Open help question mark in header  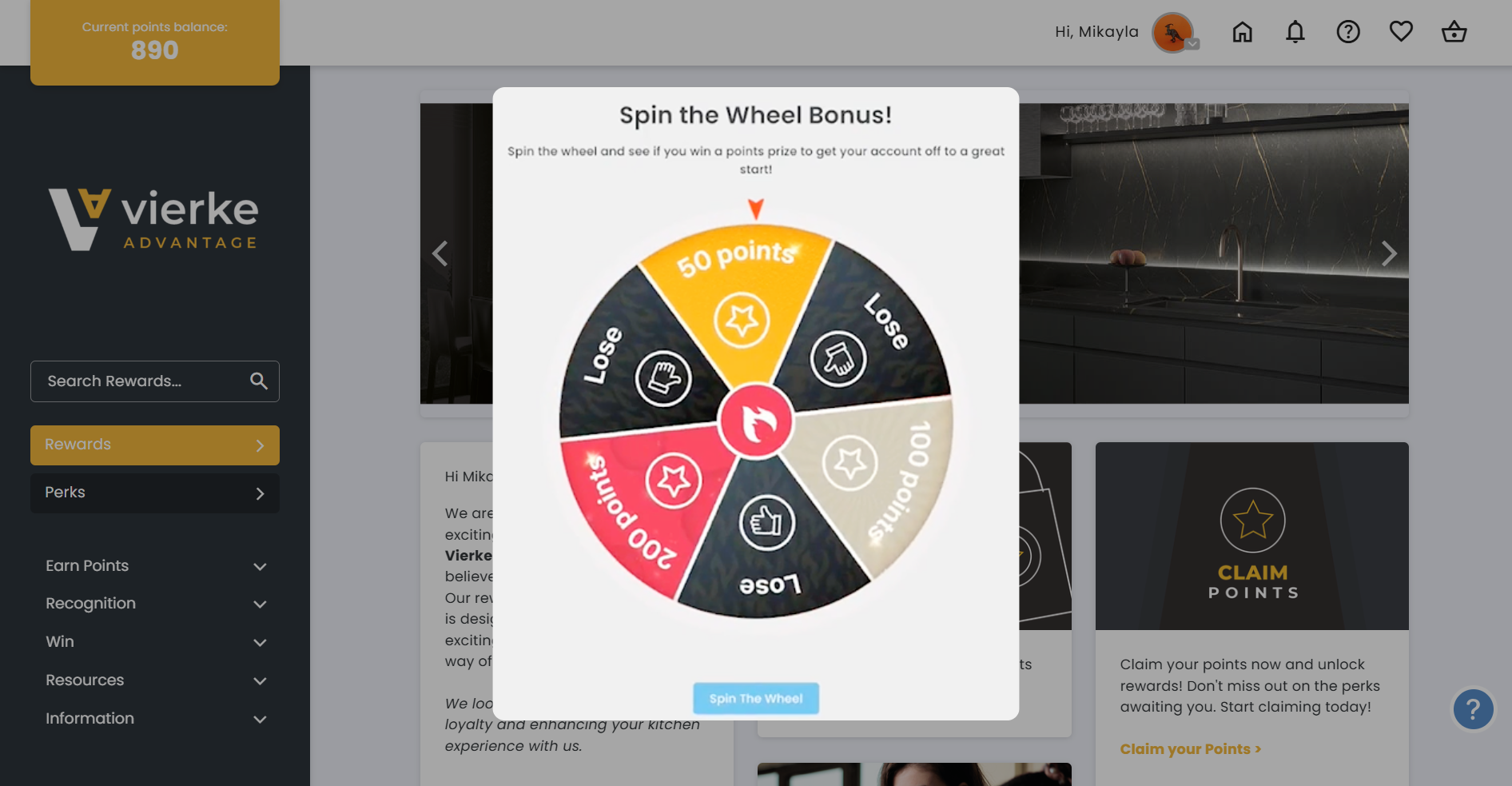[x=1348, y=32]
